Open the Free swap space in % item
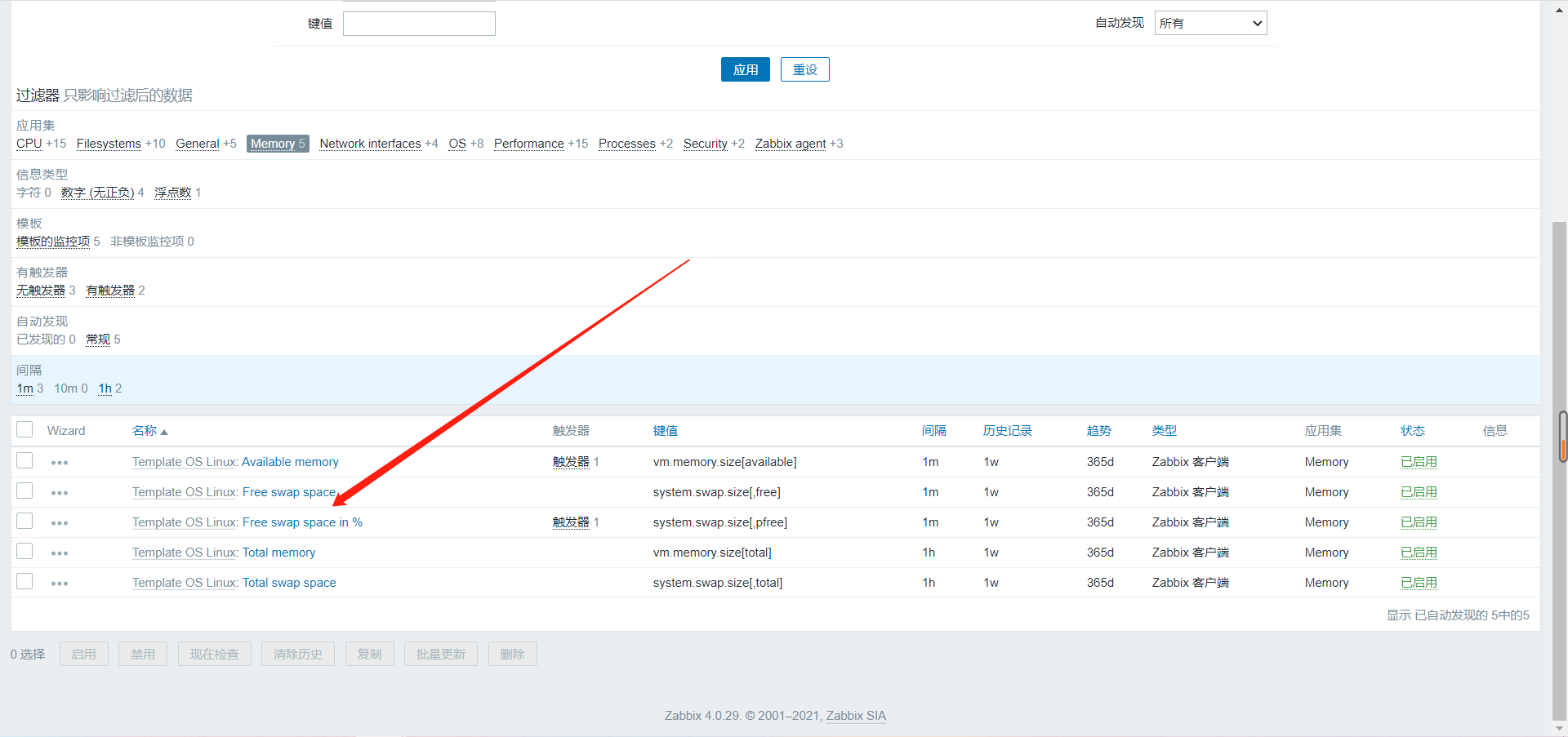The width and height of the screenshot is (1568, 737). (x=302, y=522)
